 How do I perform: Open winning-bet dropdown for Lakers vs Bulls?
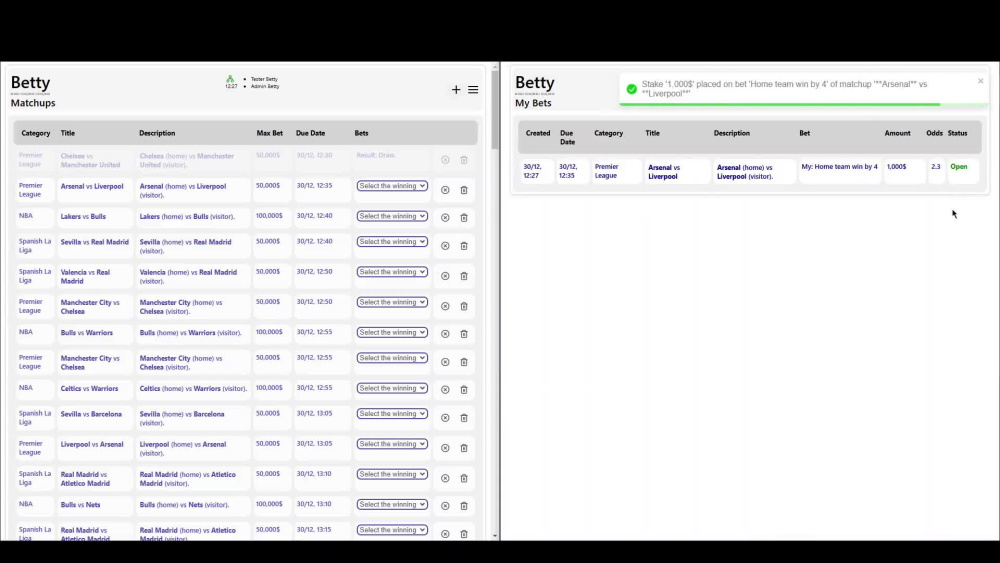(x=392, y=216)
